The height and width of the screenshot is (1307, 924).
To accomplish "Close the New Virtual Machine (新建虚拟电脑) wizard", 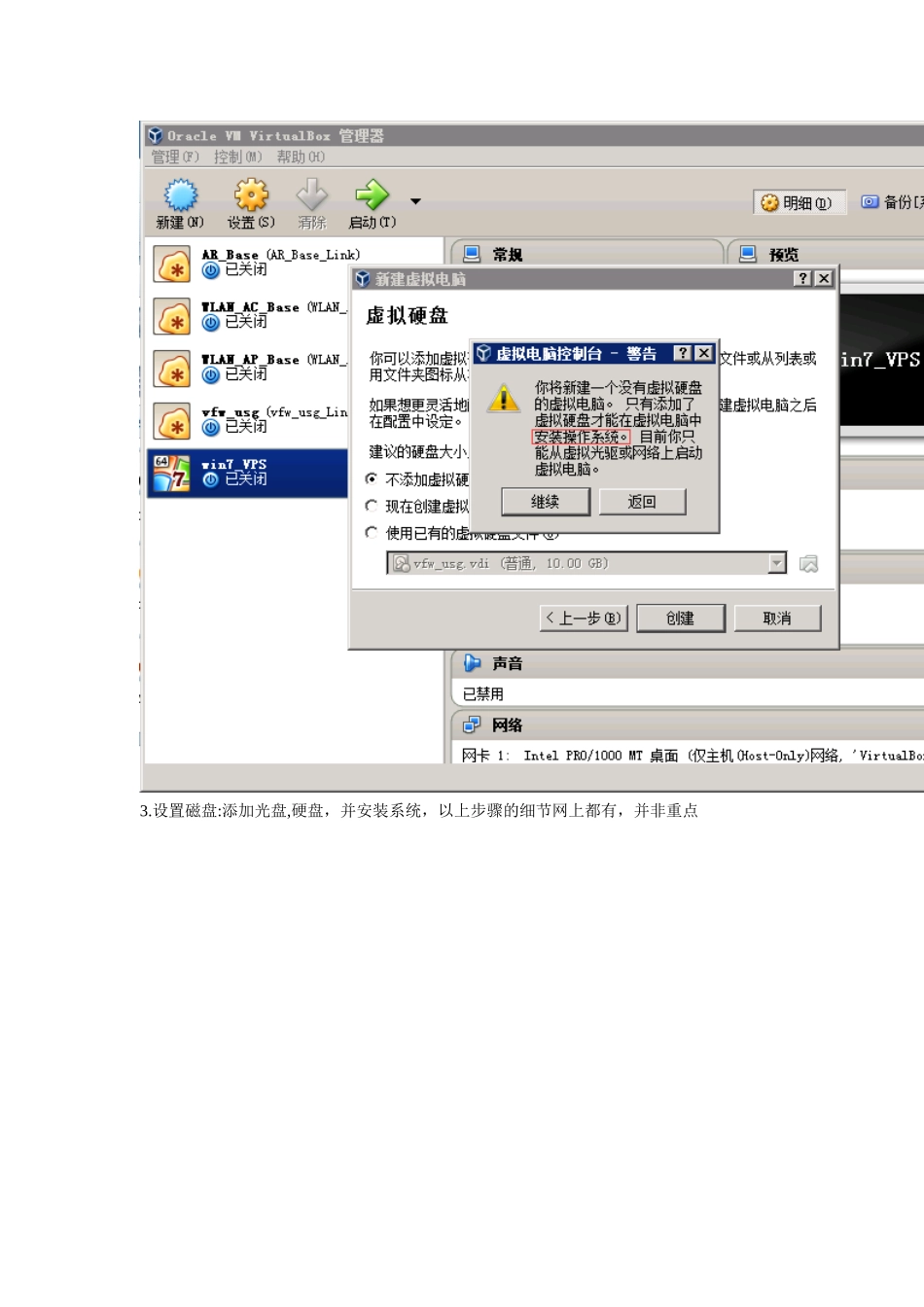I will [824, 278].
